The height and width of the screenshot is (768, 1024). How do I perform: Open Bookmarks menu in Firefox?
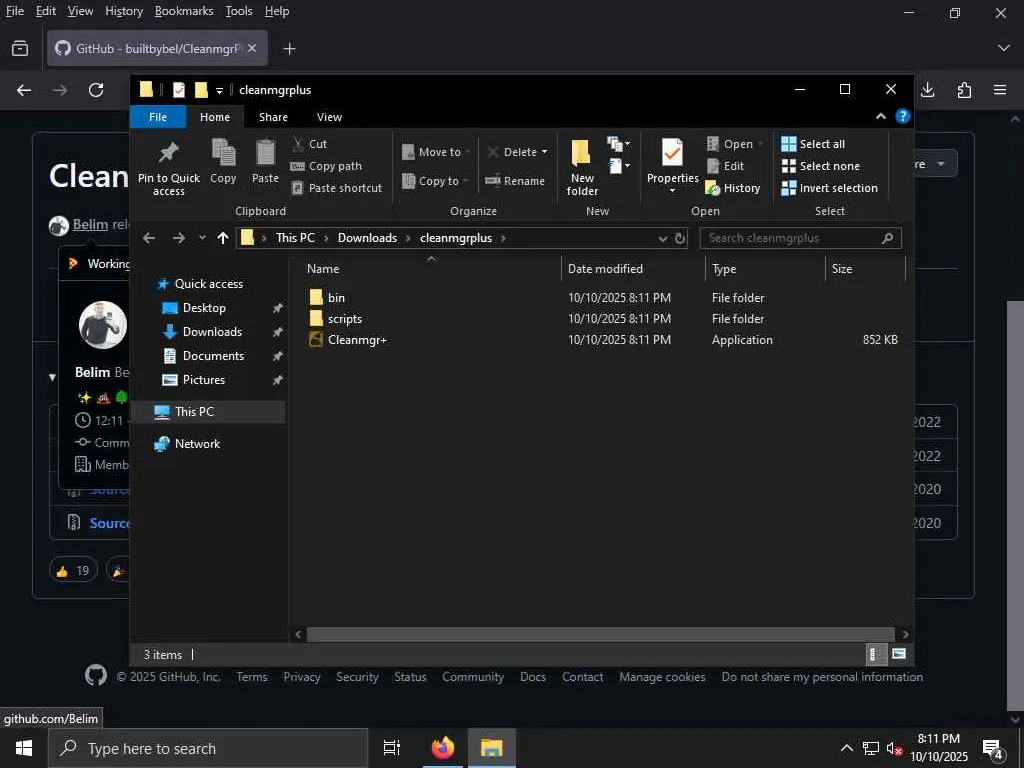point(184,11)
